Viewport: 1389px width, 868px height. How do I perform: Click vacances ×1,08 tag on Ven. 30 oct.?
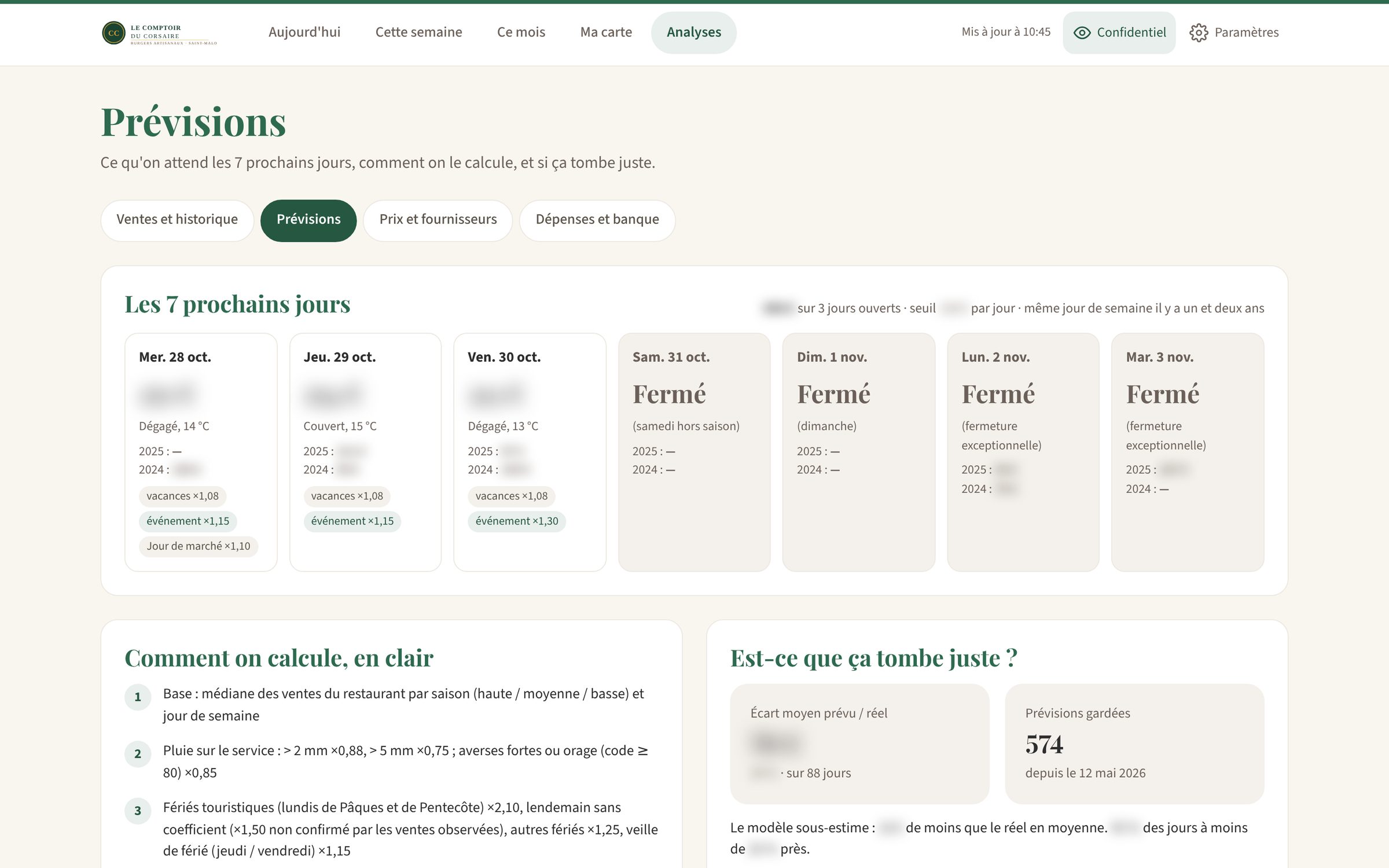click(x=512, y=496)
